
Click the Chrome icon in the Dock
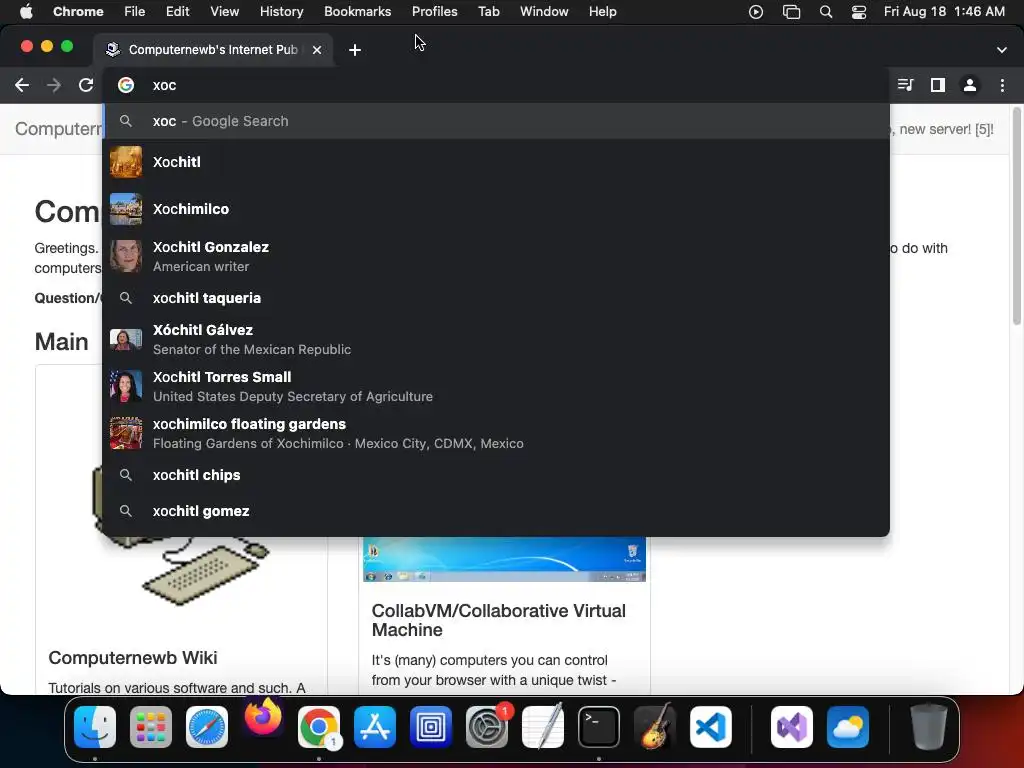pyautogui.click(x=319, y=727)
